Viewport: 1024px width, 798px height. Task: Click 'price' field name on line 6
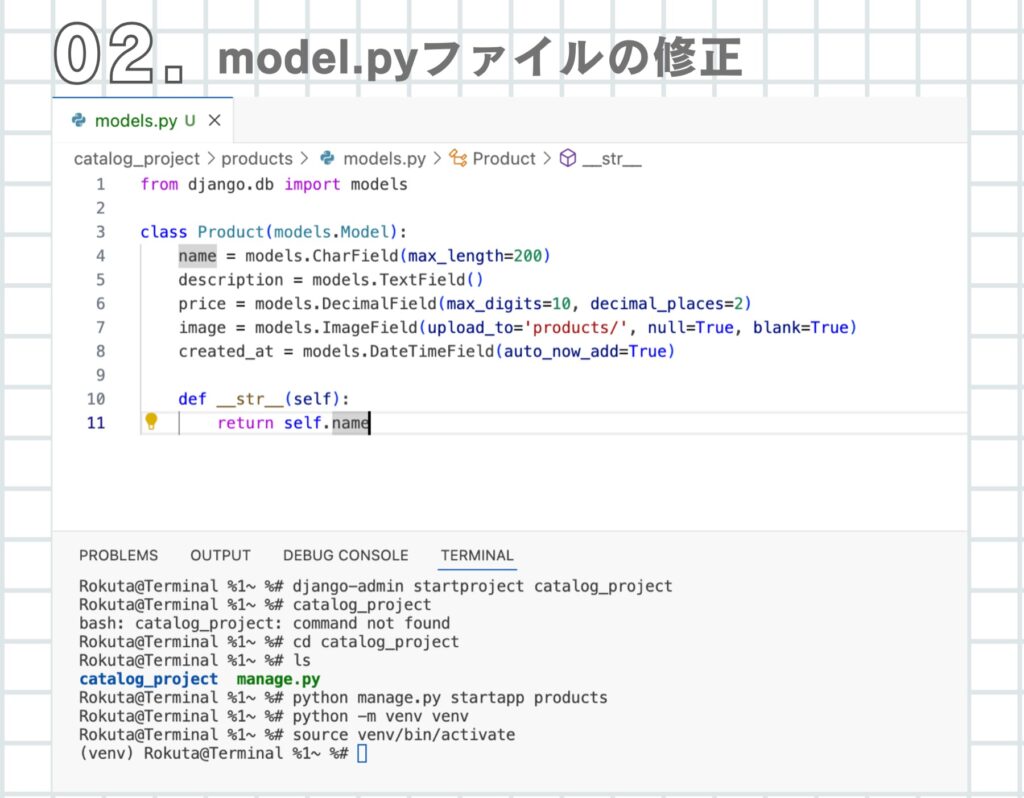coord(202,304)
